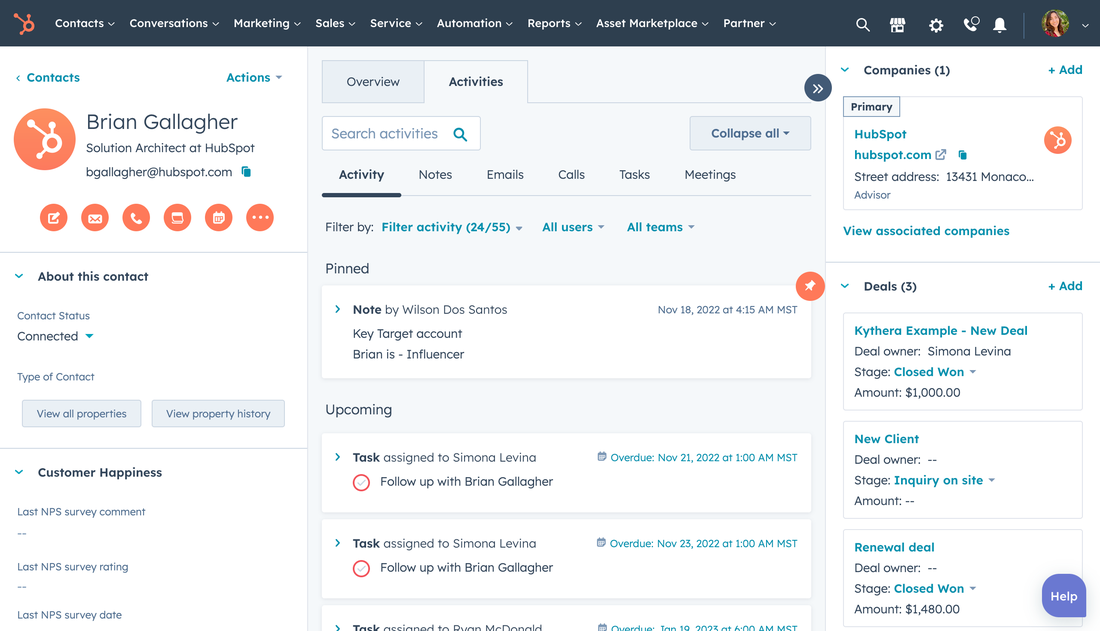Schedule a meeting with the orange calendar icon

click(x=219, y=218)
